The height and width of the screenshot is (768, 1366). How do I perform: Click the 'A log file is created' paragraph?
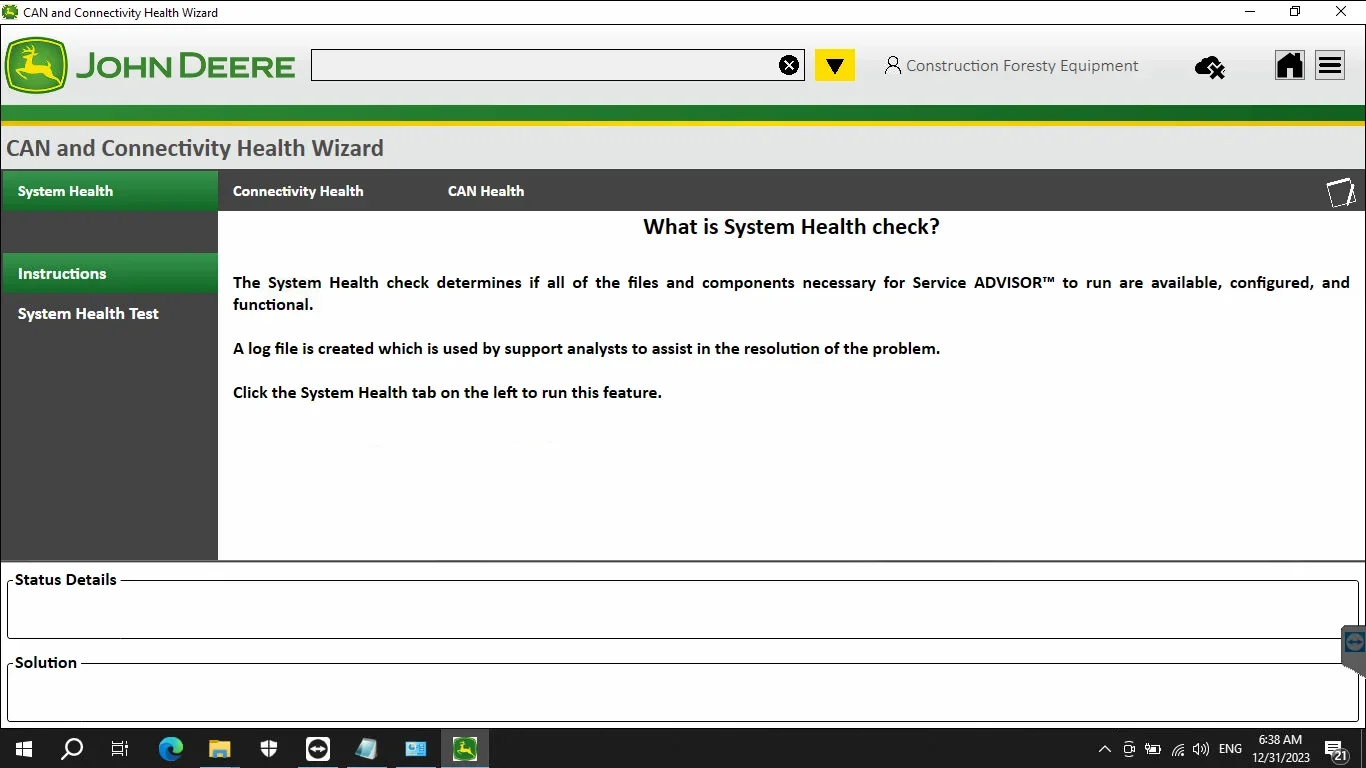586,349
